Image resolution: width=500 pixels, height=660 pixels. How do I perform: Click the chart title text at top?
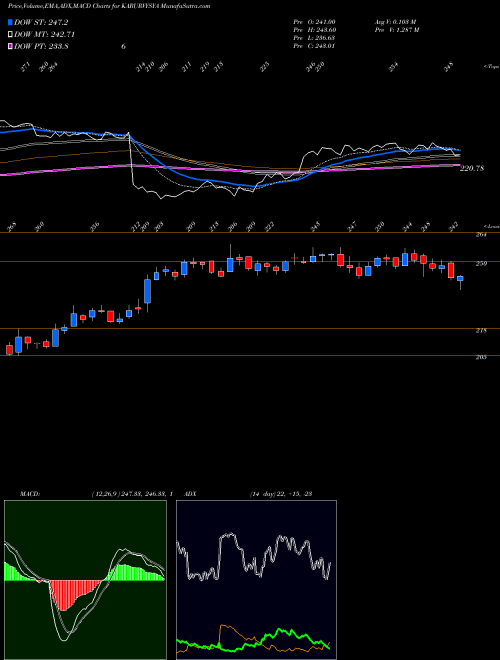tap(109, 6)
